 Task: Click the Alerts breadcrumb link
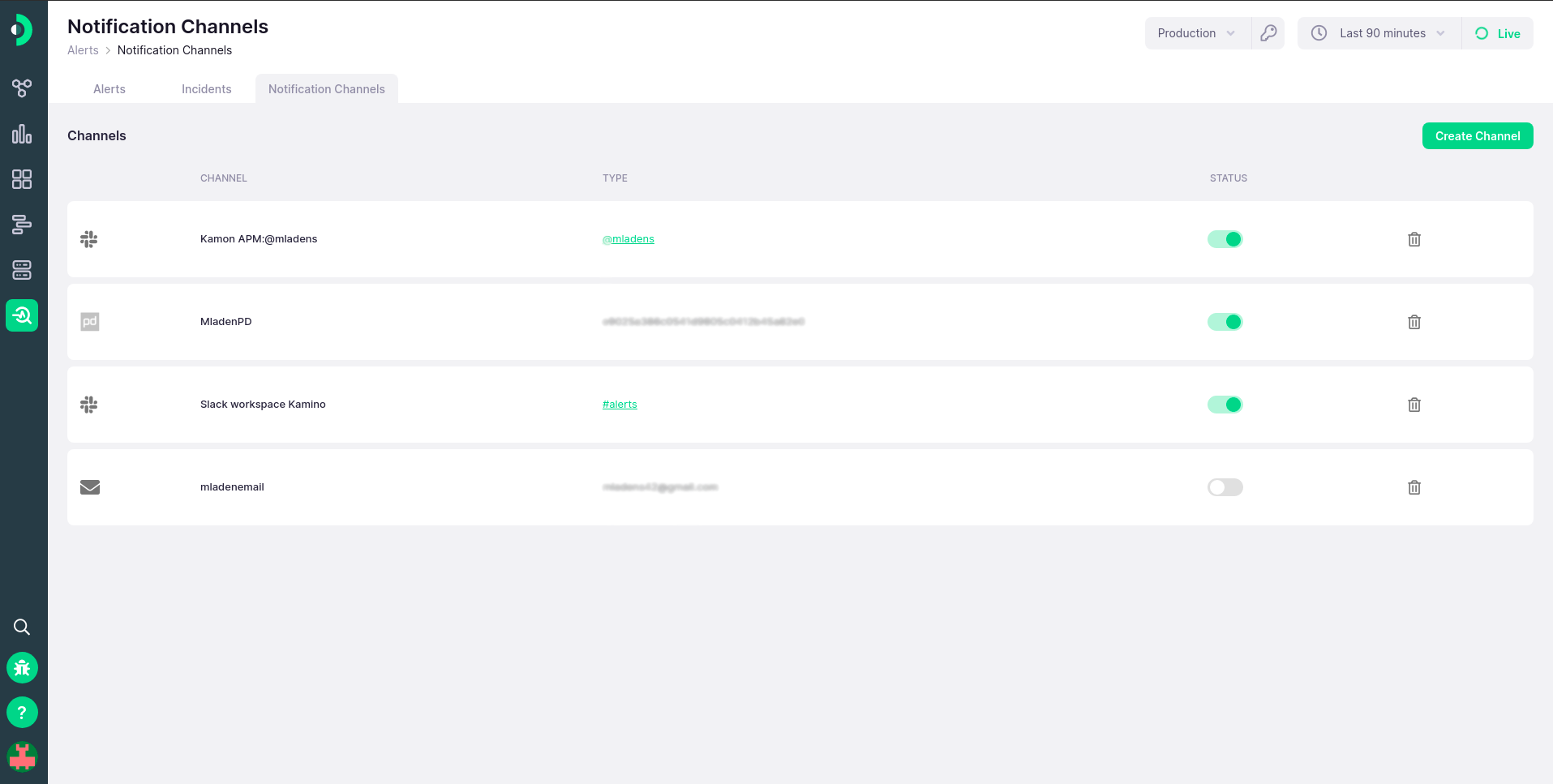point(83,50)
